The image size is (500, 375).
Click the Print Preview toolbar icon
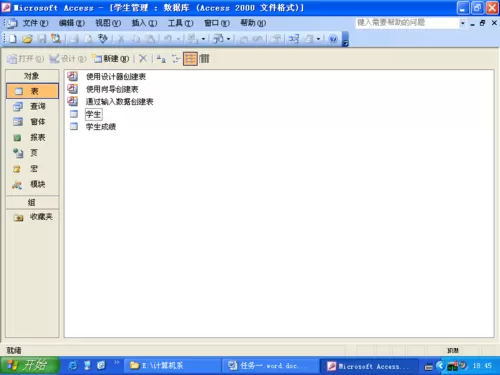88,39
